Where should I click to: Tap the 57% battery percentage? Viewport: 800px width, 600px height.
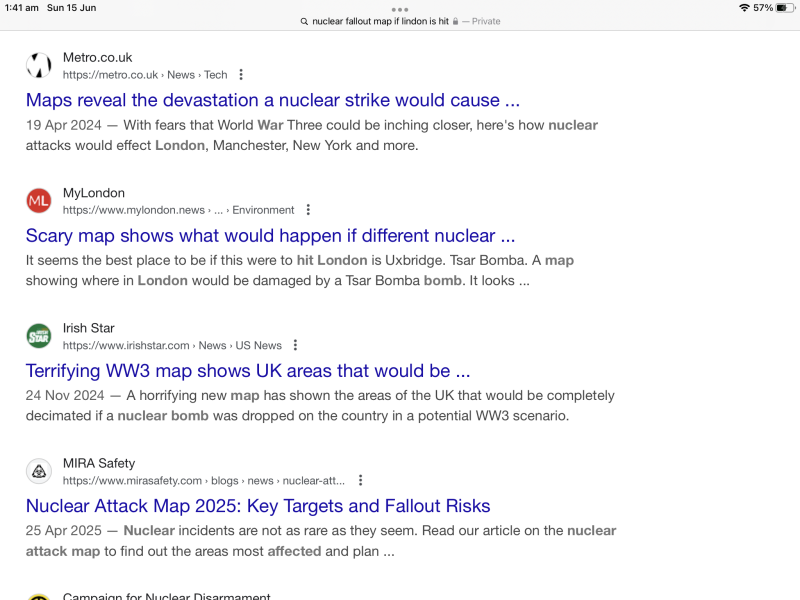point(763,8)
